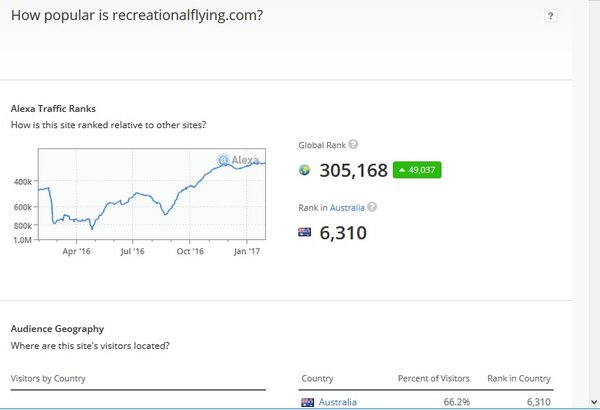Click the Global Rank help icon

(x=353, y=145)
